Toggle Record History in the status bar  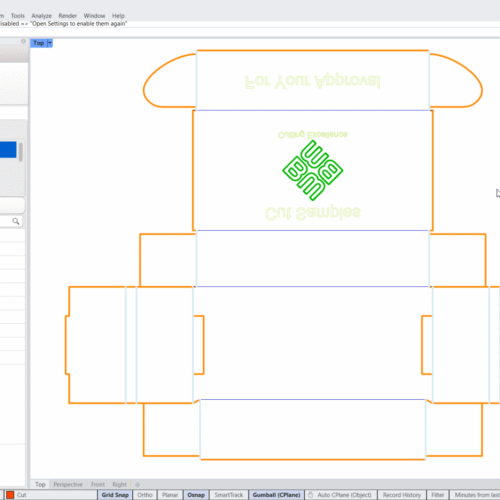tap(402, 495)
